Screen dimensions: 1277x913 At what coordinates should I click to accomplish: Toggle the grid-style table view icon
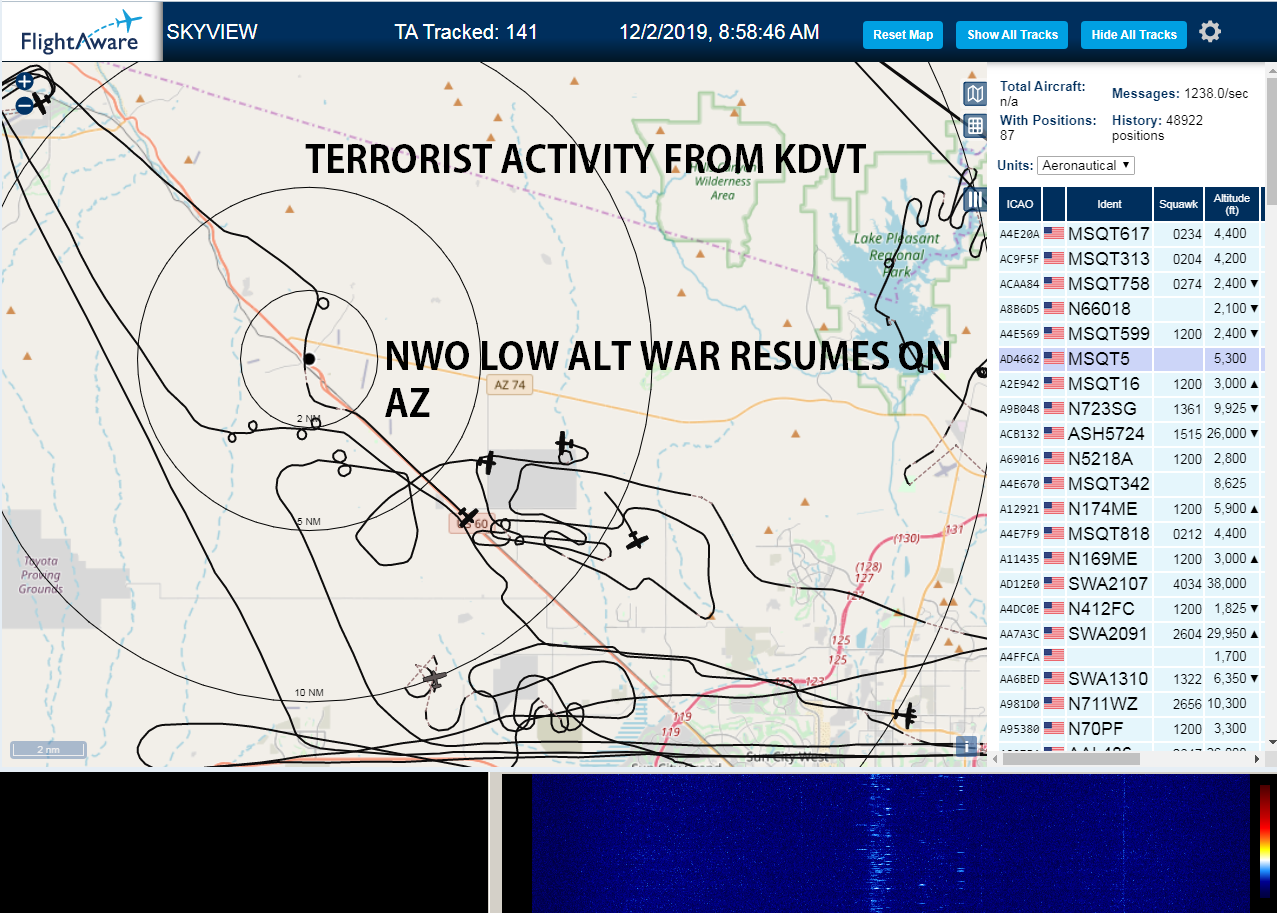975,125
